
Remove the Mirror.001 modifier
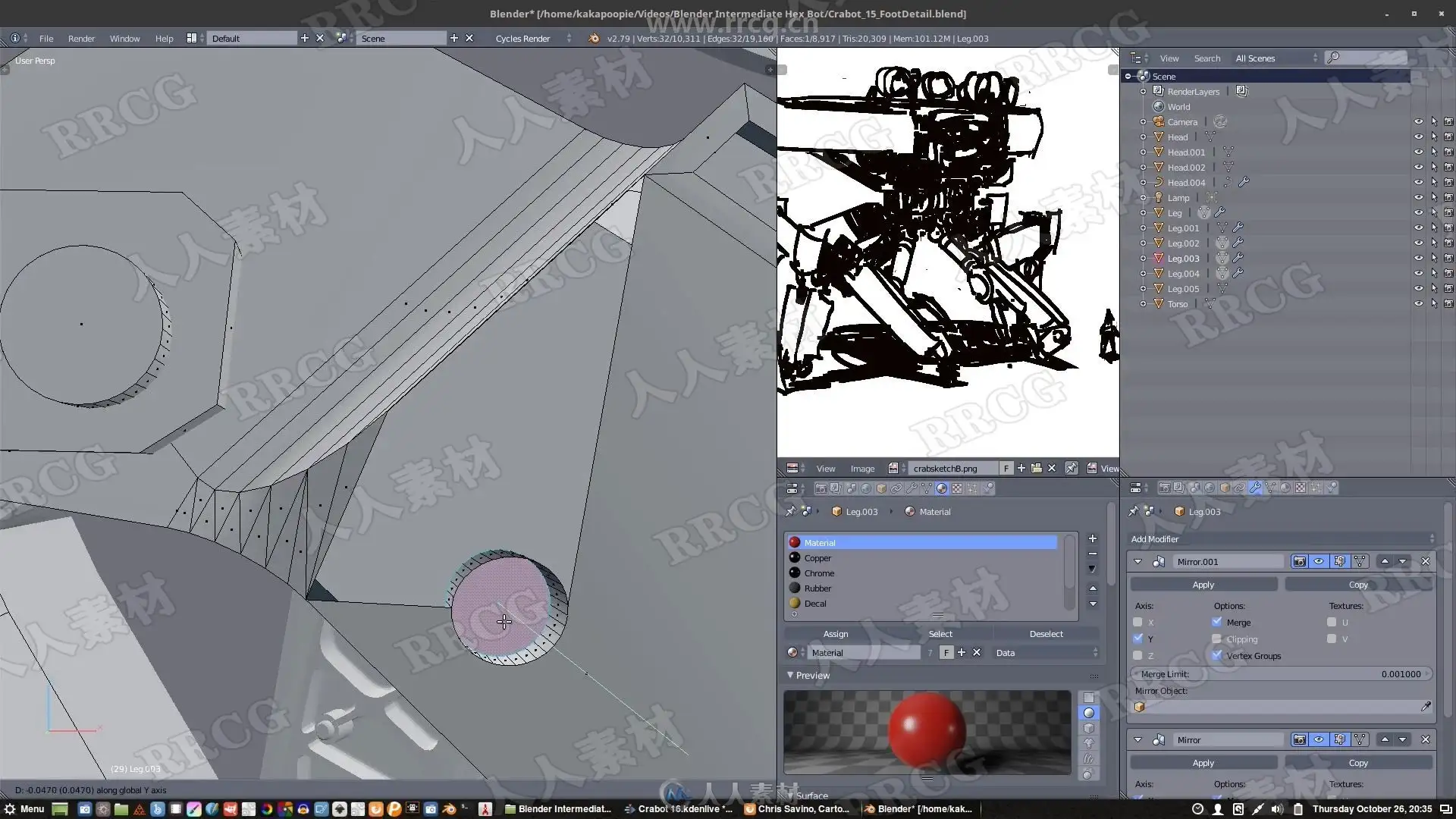coord(1426,561)
